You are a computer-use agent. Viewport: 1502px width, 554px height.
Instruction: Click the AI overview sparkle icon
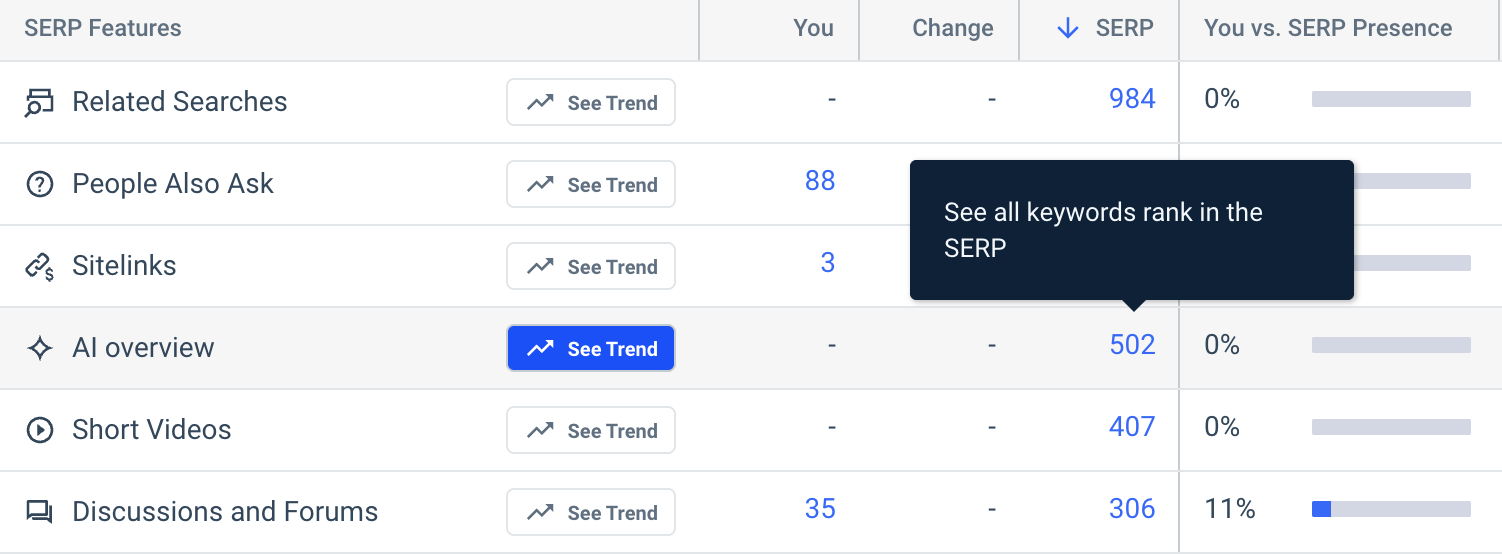point(39,348)
